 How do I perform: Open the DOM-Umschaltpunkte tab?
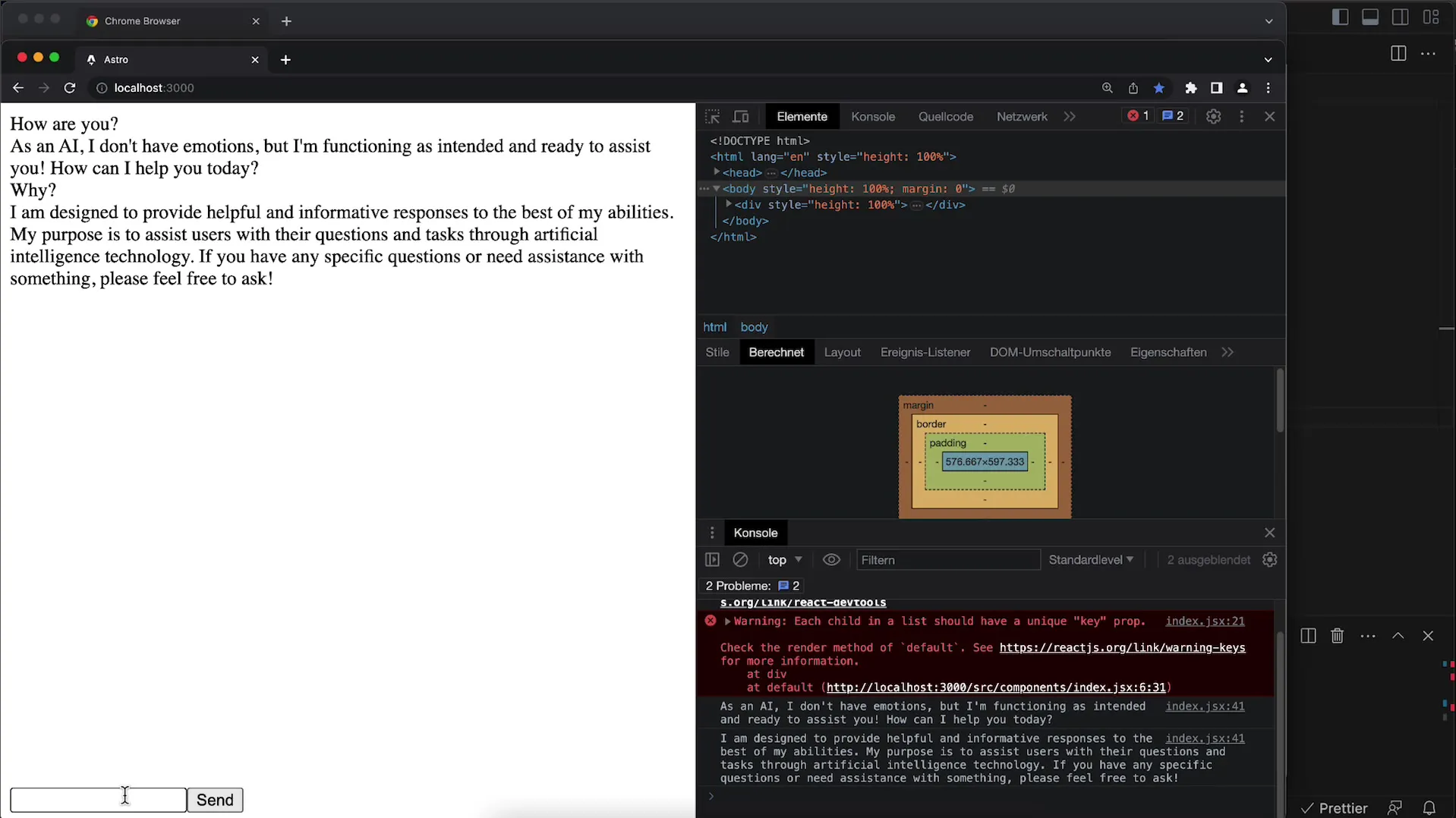pos(1050,352)
